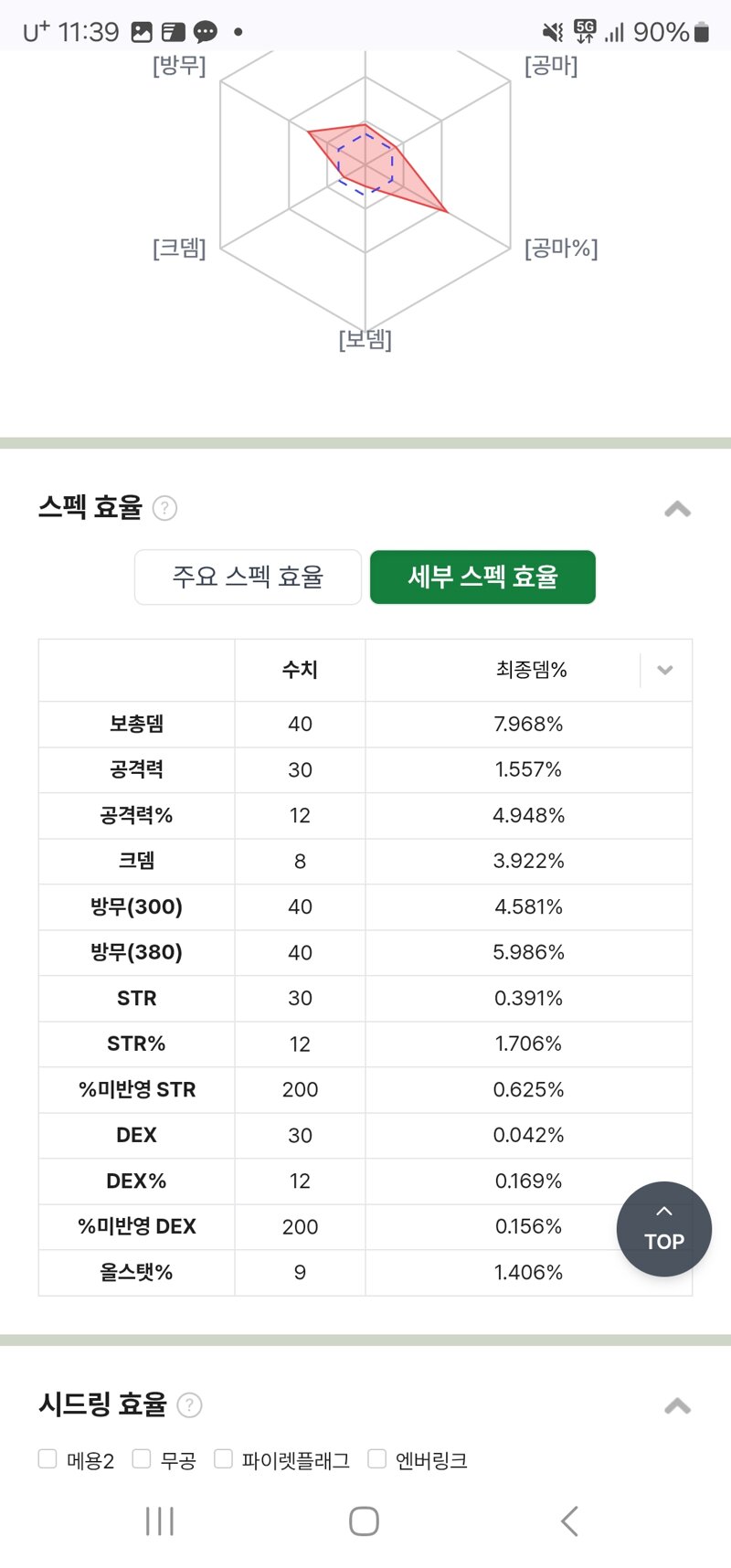Collapse the 스펙 효율 section

tap(677, 509)
